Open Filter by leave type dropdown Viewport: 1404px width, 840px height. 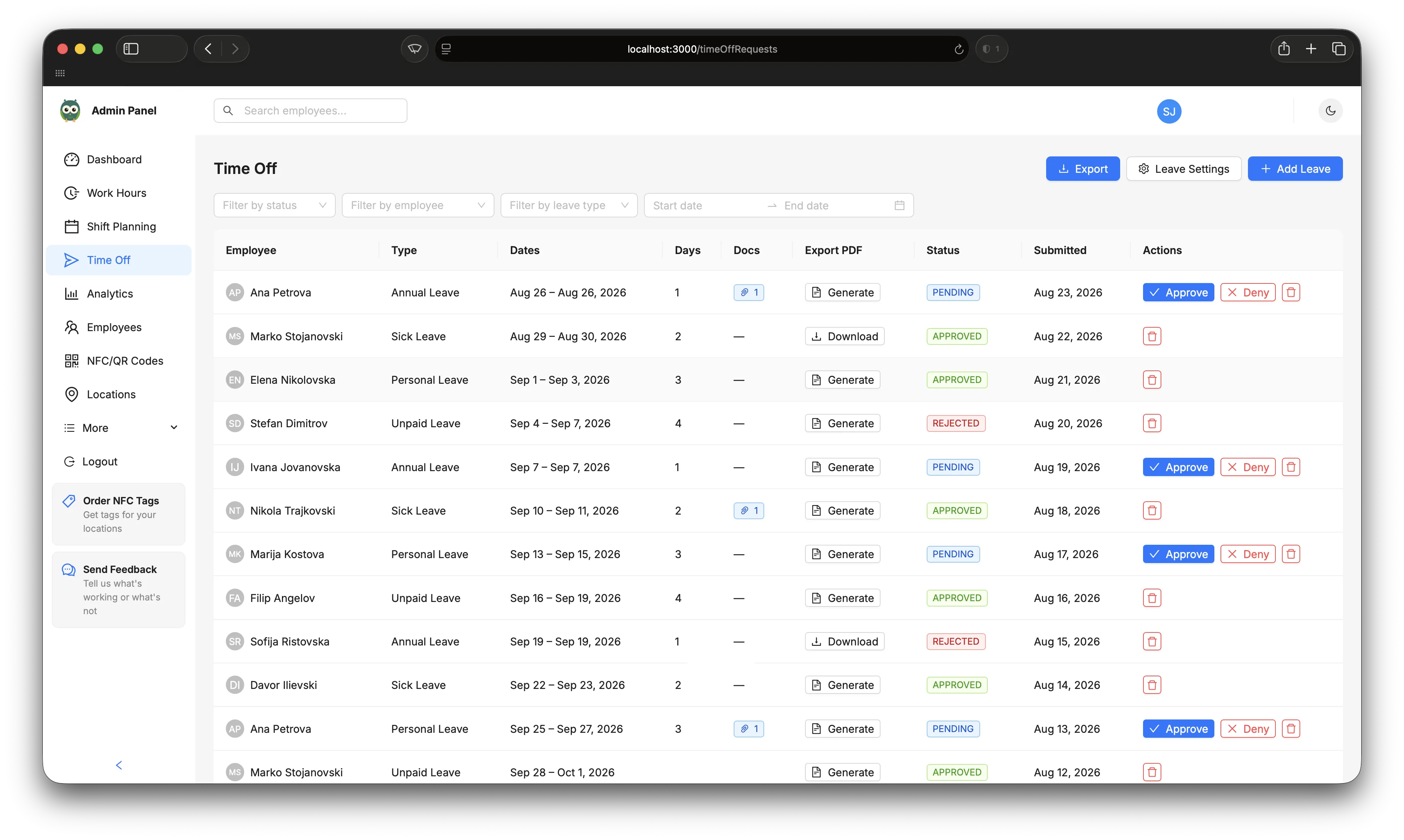click(x=568, y=206)
